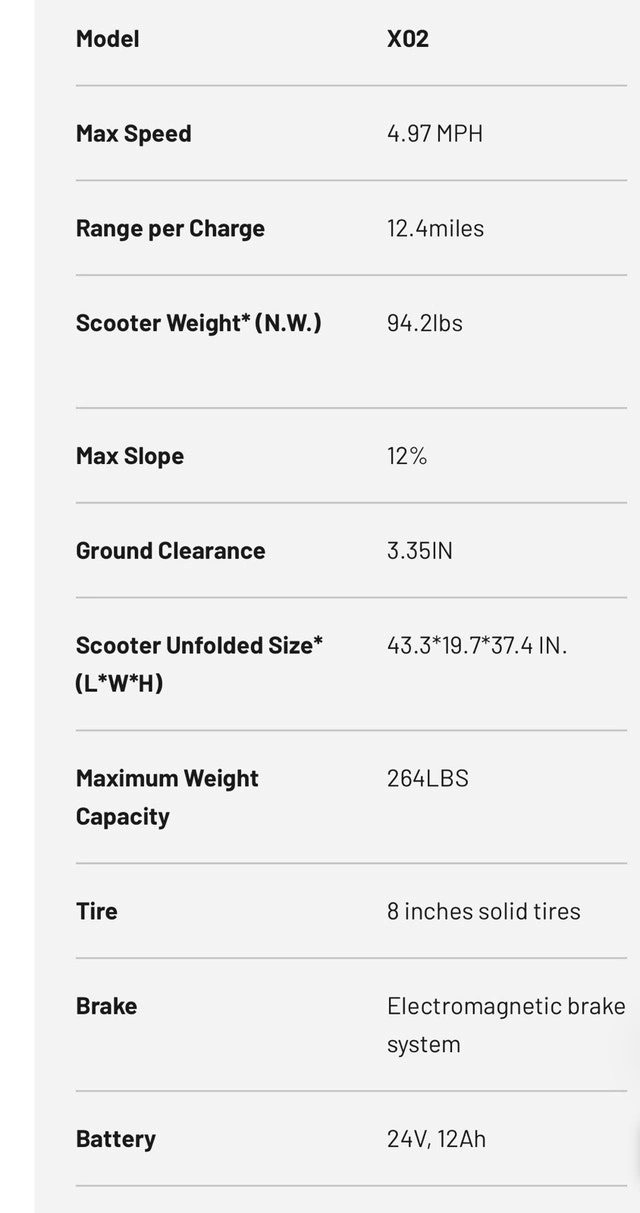
Task: Click the Ground Clearance label
Action: tap(170, 551)
